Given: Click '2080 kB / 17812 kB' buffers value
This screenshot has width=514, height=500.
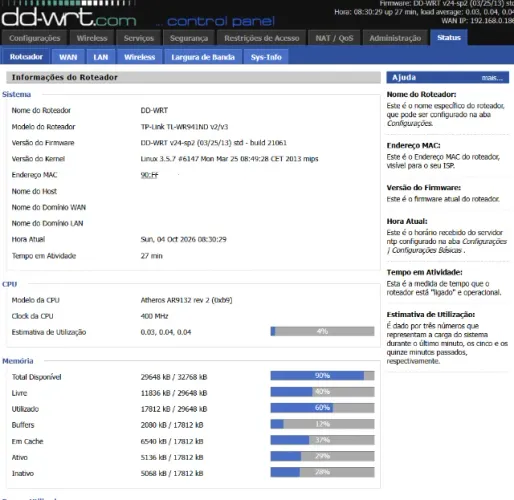Looking at the screenshot, I should (x=172, y=425).
